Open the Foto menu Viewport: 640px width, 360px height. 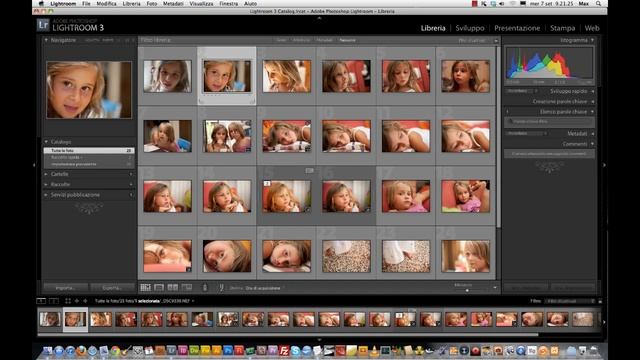pos(152,3)
